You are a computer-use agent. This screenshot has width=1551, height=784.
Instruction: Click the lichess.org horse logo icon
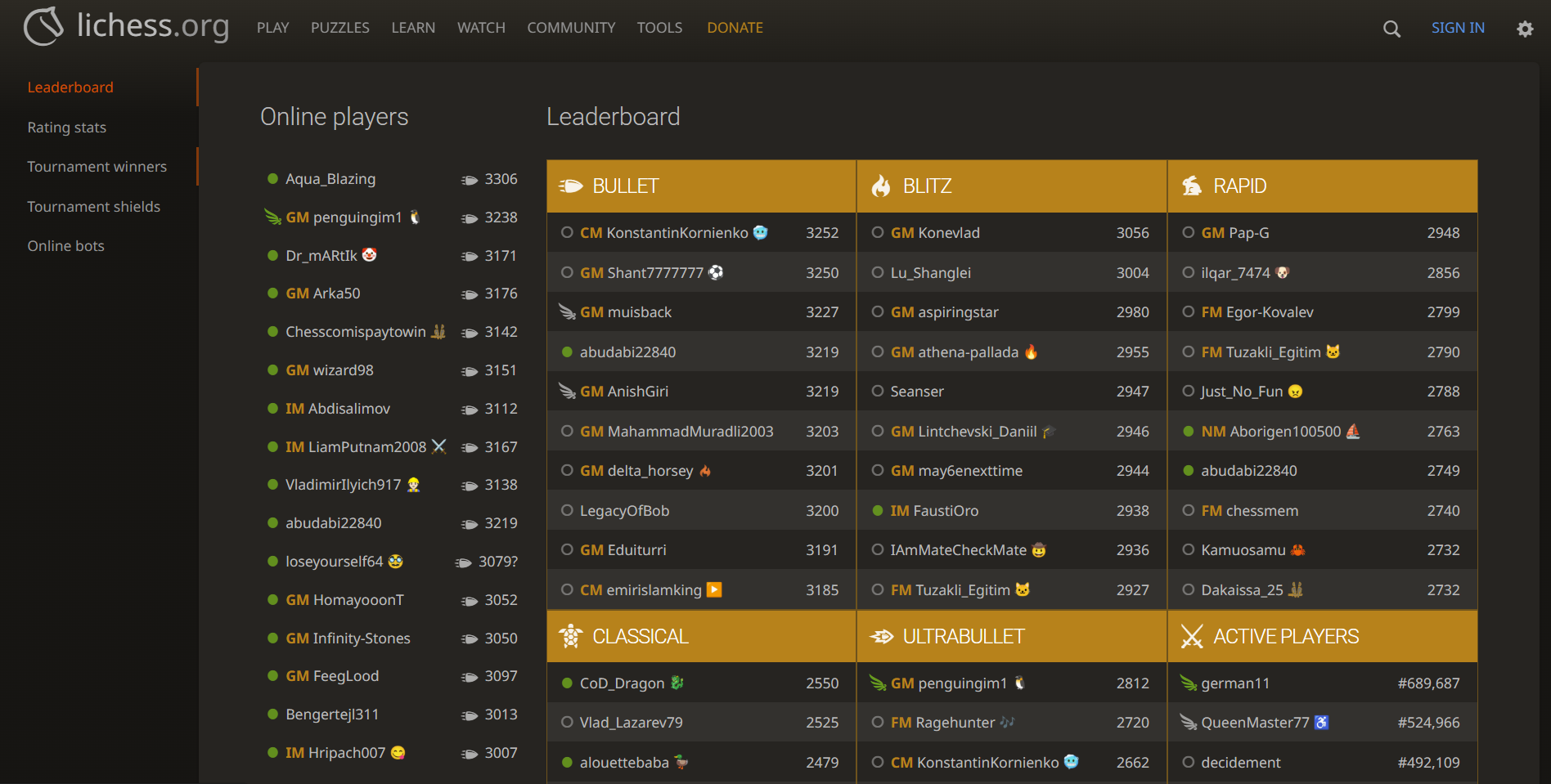(x=43, y=26)
